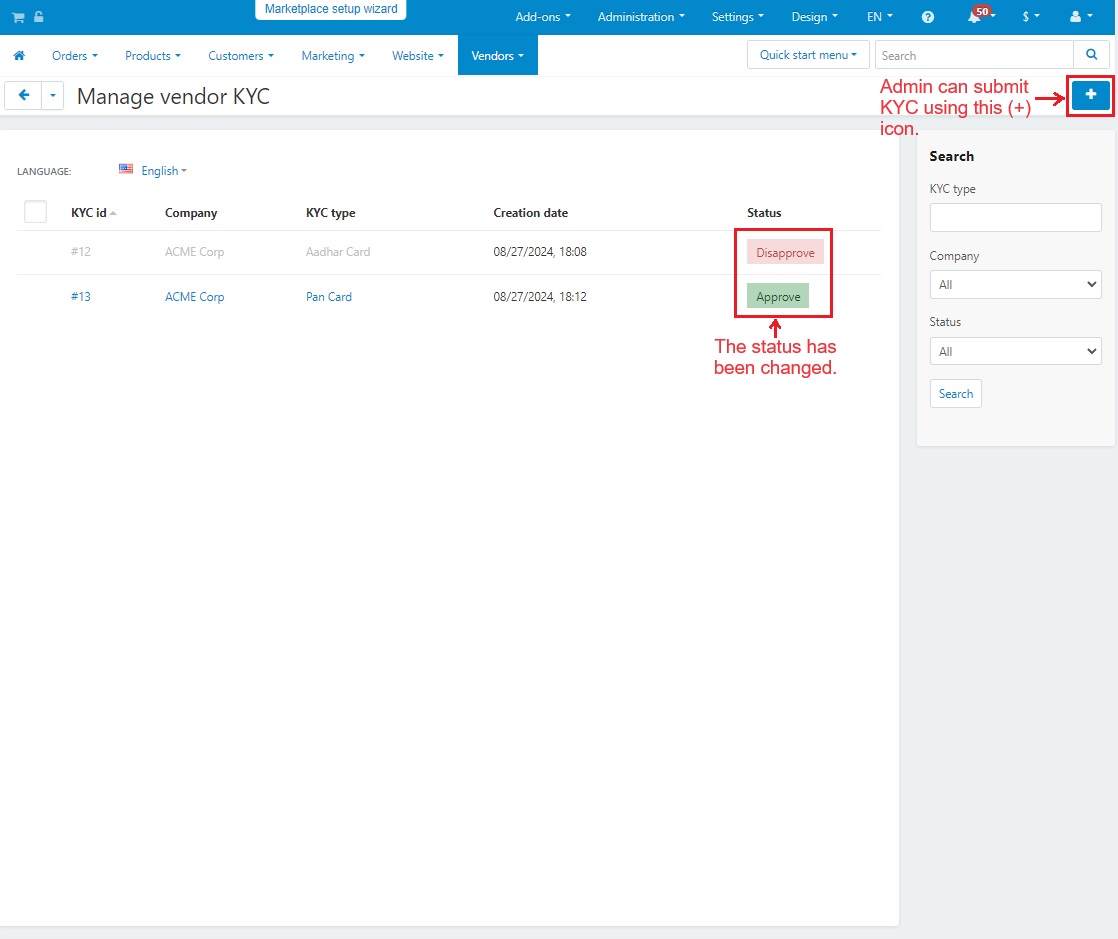Expand the Products menu

pos(153,56)
